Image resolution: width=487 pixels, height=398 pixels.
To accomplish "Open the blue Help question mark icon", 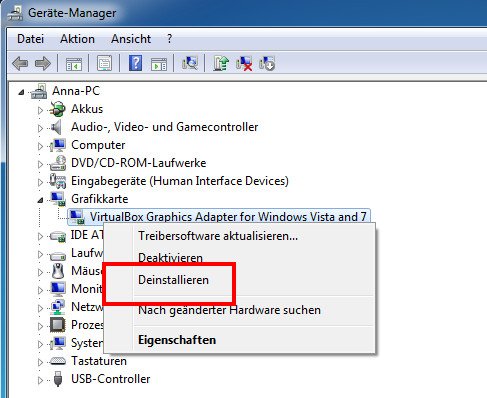I will point(135,63).
